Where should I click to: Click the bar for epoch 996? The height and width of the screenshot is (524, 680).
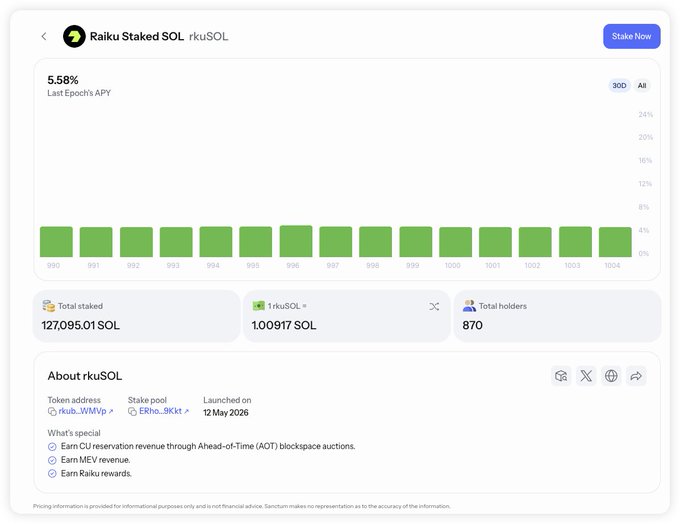click(x=296, y=241)
